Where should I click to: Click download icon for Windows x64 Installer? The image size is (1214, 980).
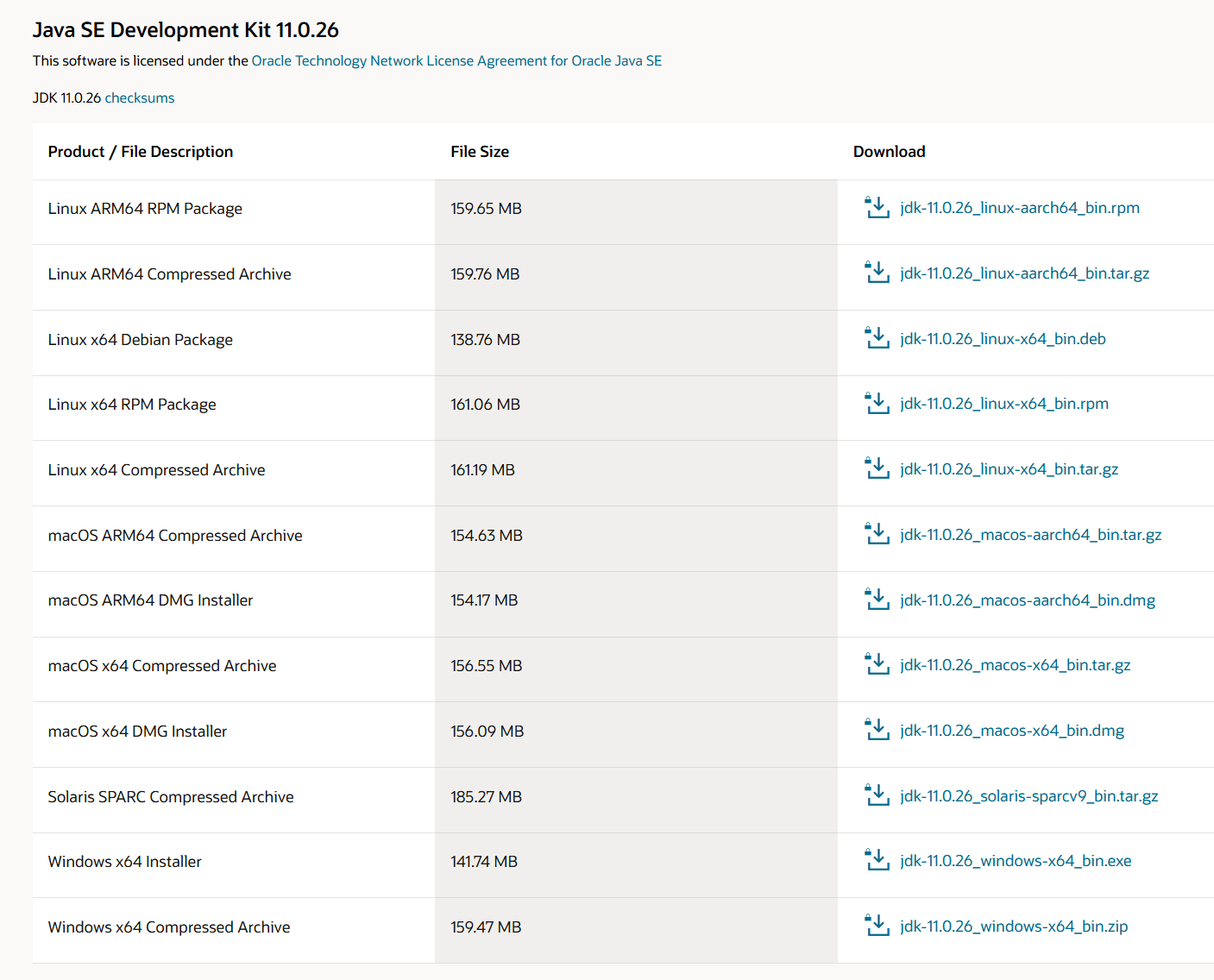[877, 861]
